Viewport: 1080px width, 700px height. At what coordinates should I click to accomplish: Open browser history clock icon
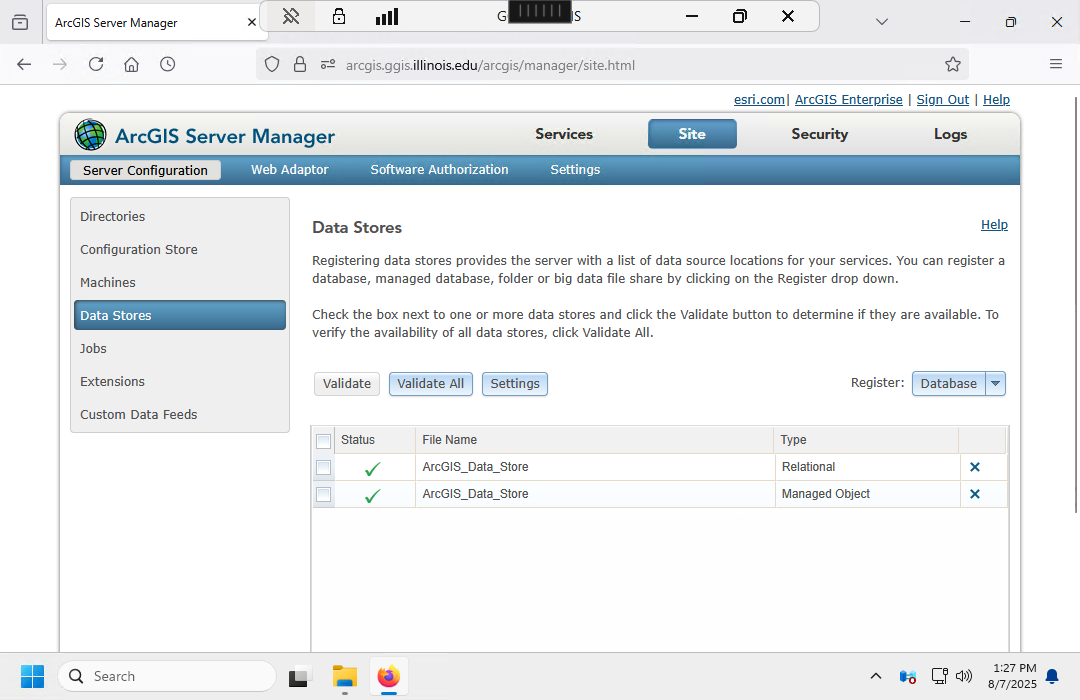click(x=168, y=64)
